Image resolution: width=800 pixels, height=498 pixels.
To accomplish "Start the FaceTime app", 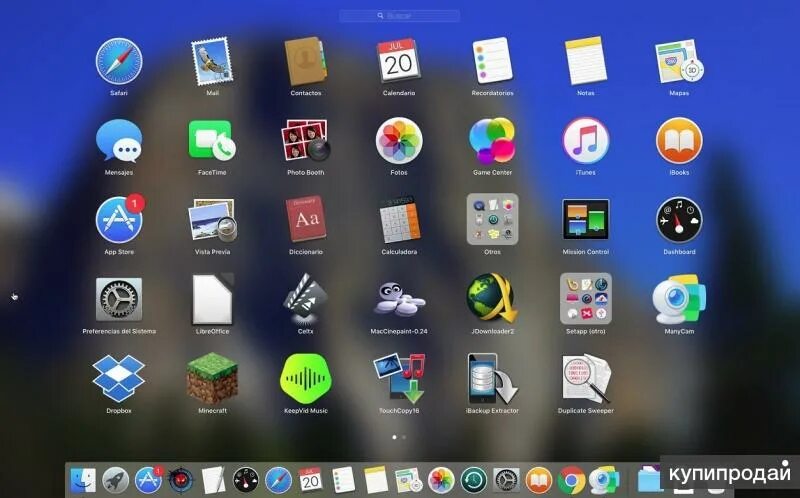I will tap(212, 140).
